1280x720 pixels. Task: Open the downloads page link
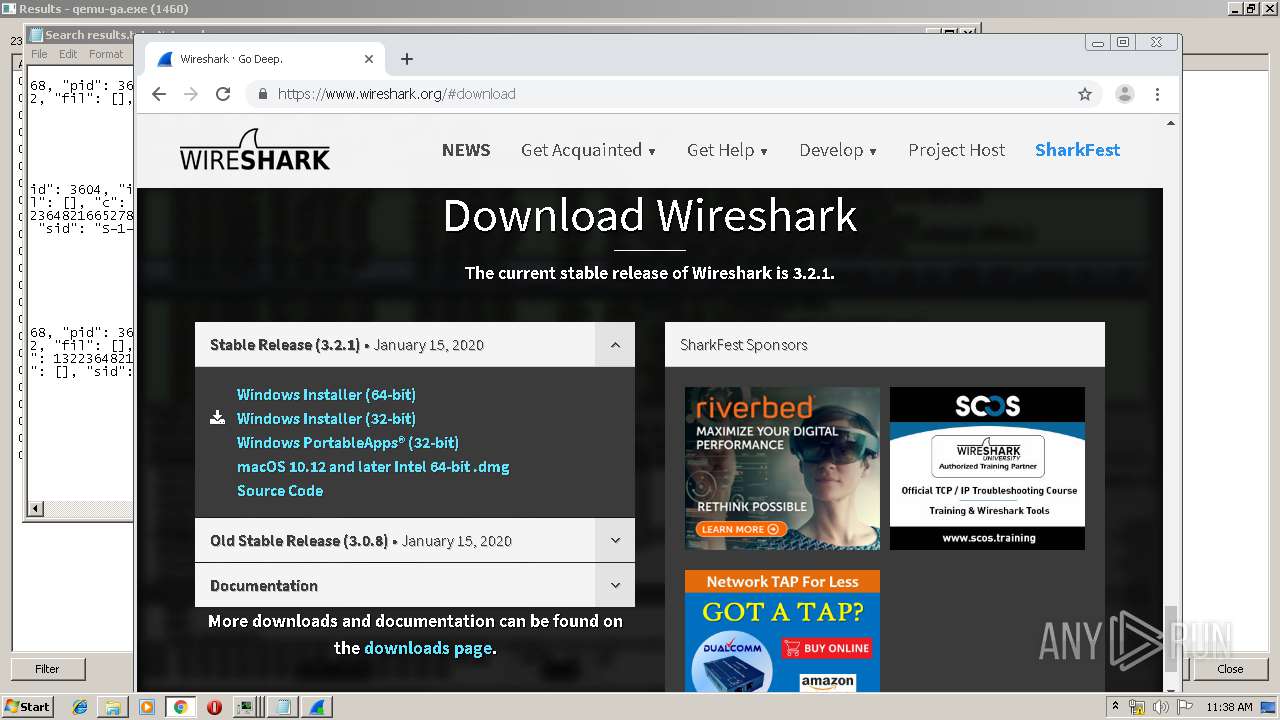click(428, 648)
